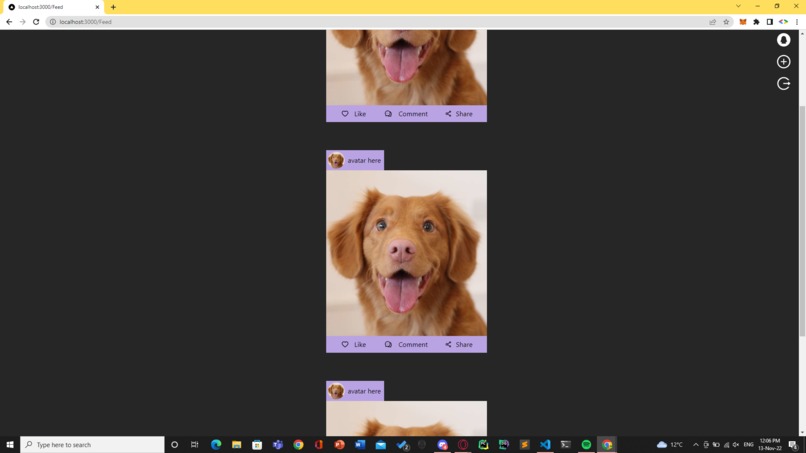The height and width of the screenshot is (453, 806).
Task: Click the Windows taskbar search box
Action: 93,444
